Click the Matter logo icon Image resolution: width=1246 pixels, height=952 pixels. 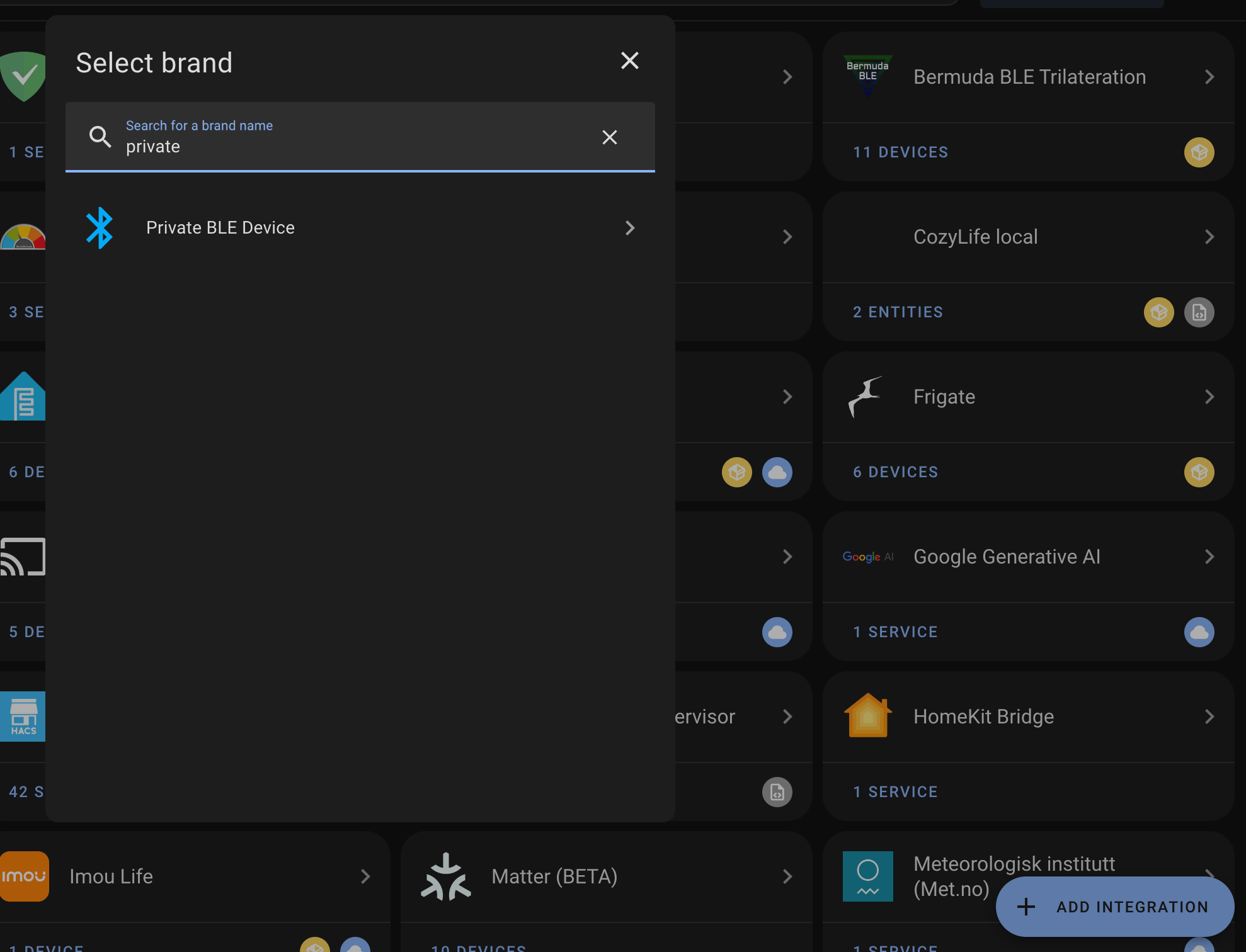[445, 876]
